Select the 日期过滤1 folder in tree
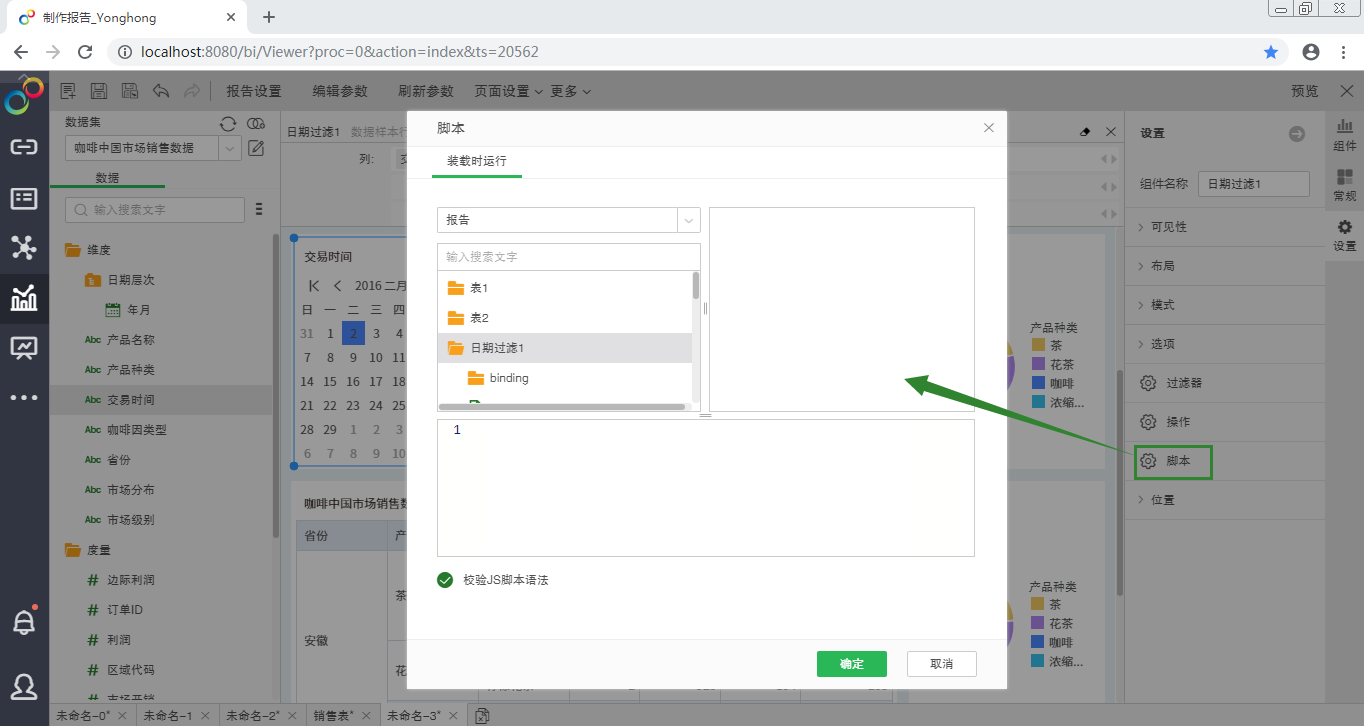The width and height of the screenshot is (1364, 726). coord(497,348)
